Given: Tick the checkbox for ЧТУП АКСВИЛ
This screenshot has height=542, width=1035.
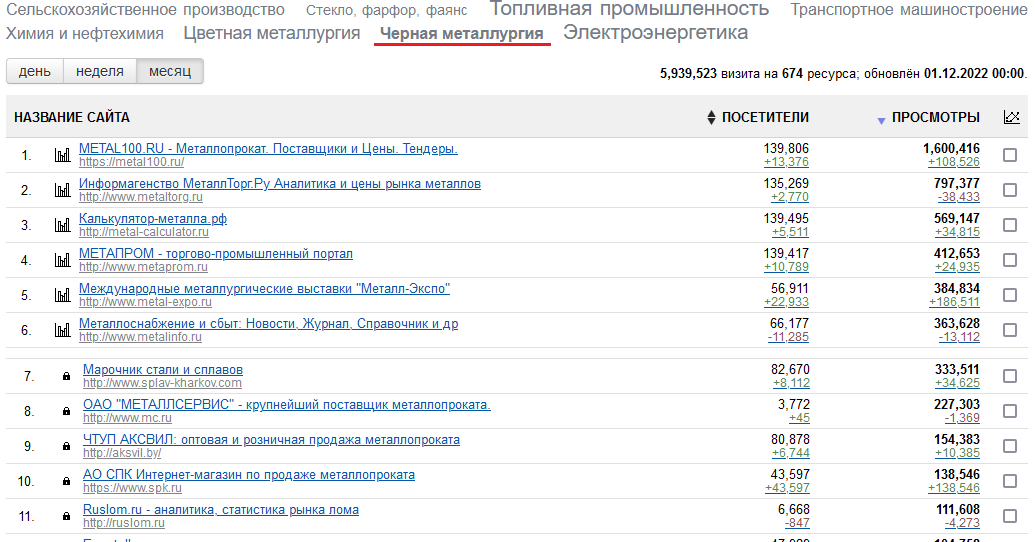Looking at the screenshot, I should (x=1009, y=446).
